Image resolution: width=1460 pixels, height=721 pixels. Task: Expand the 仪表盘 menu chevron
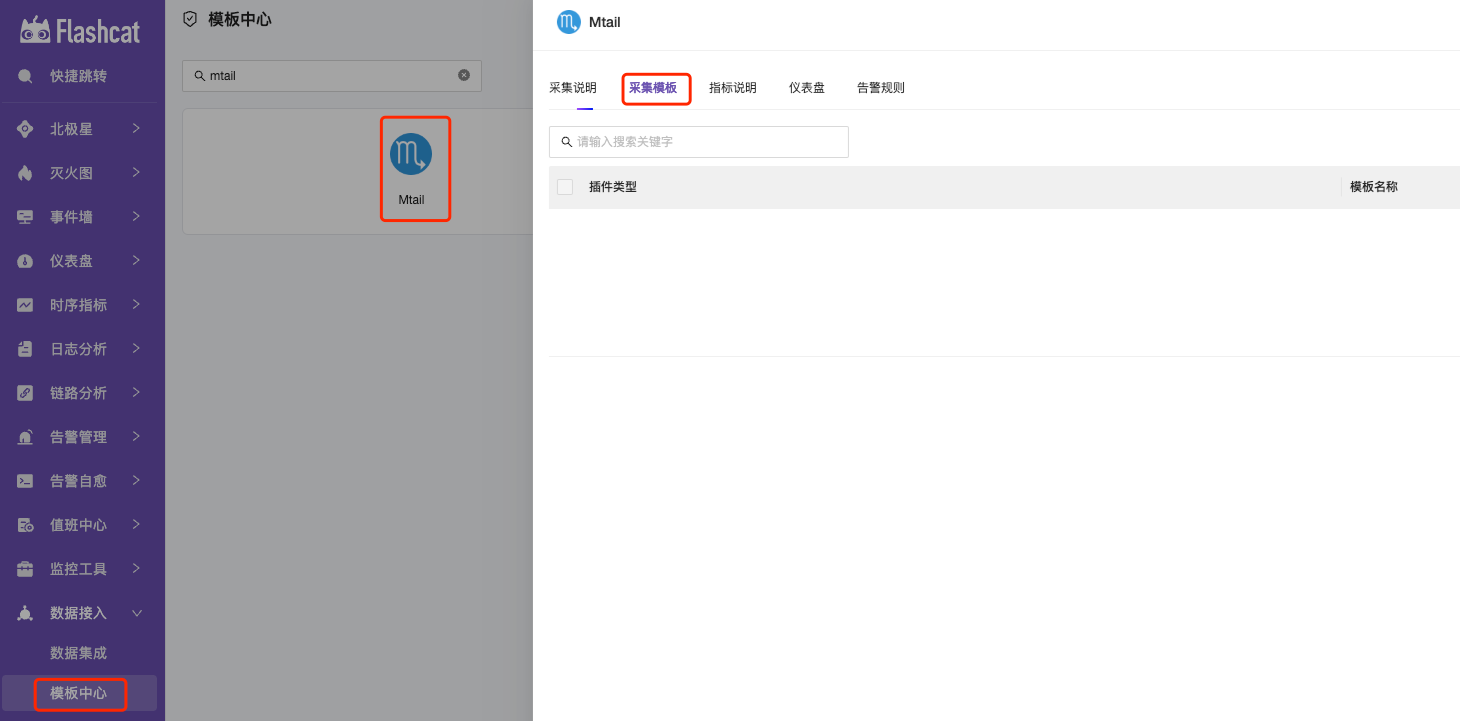(x=136, y=260)
